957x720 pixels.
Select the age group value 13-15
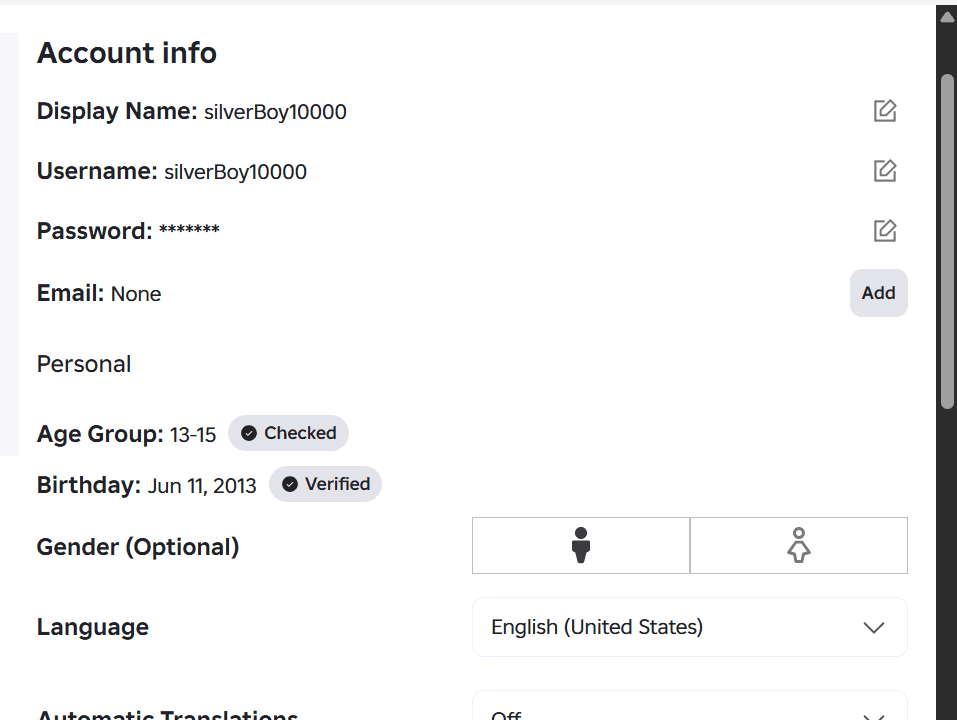pos(193,435)
